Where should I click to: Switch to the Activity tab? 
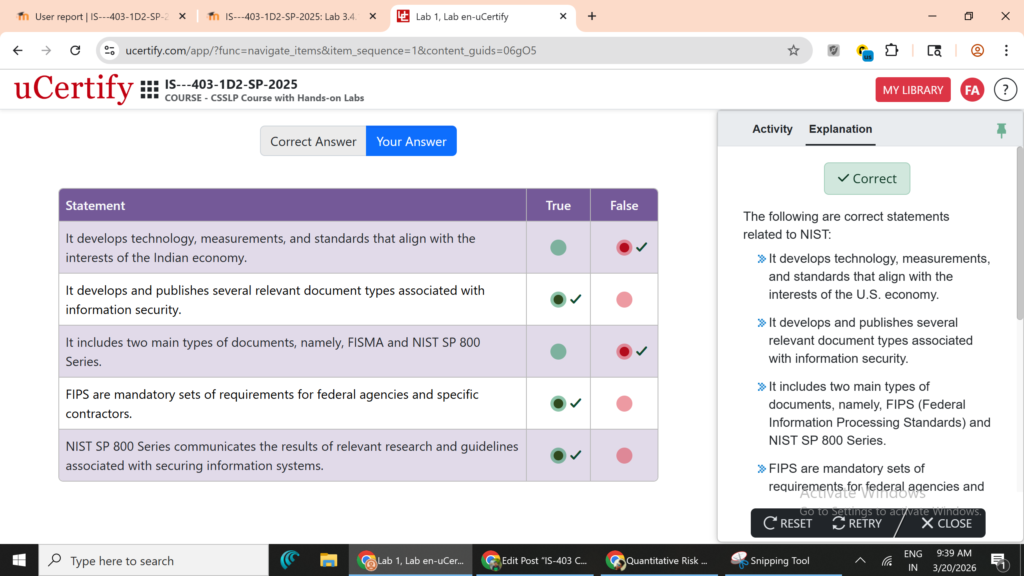[772, 129]
